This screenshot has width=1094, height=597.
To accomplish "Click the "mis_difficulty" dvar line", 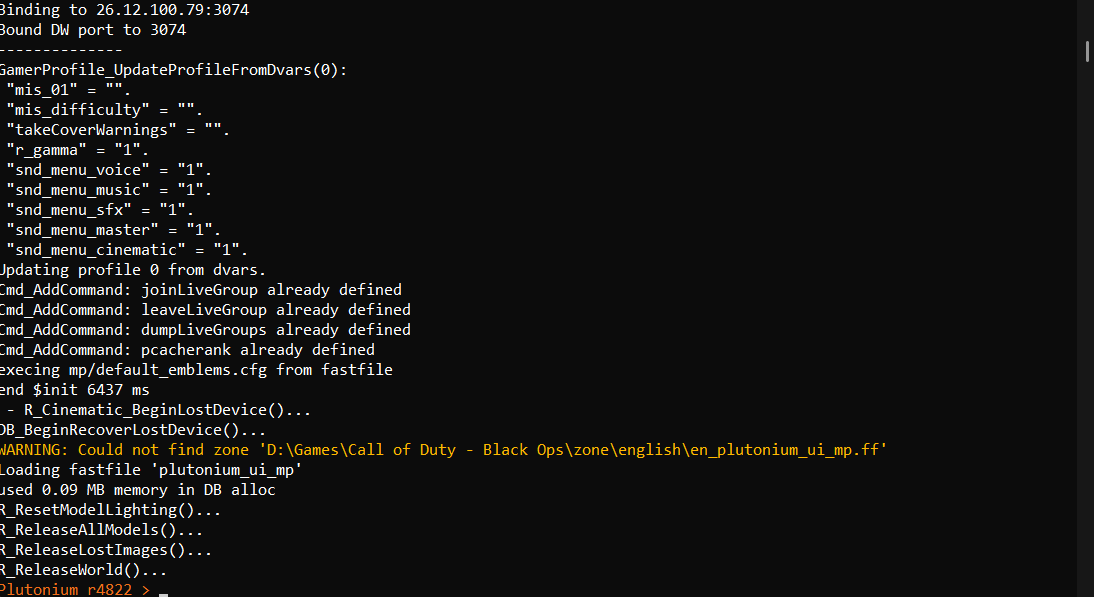I will click(105, 110).
